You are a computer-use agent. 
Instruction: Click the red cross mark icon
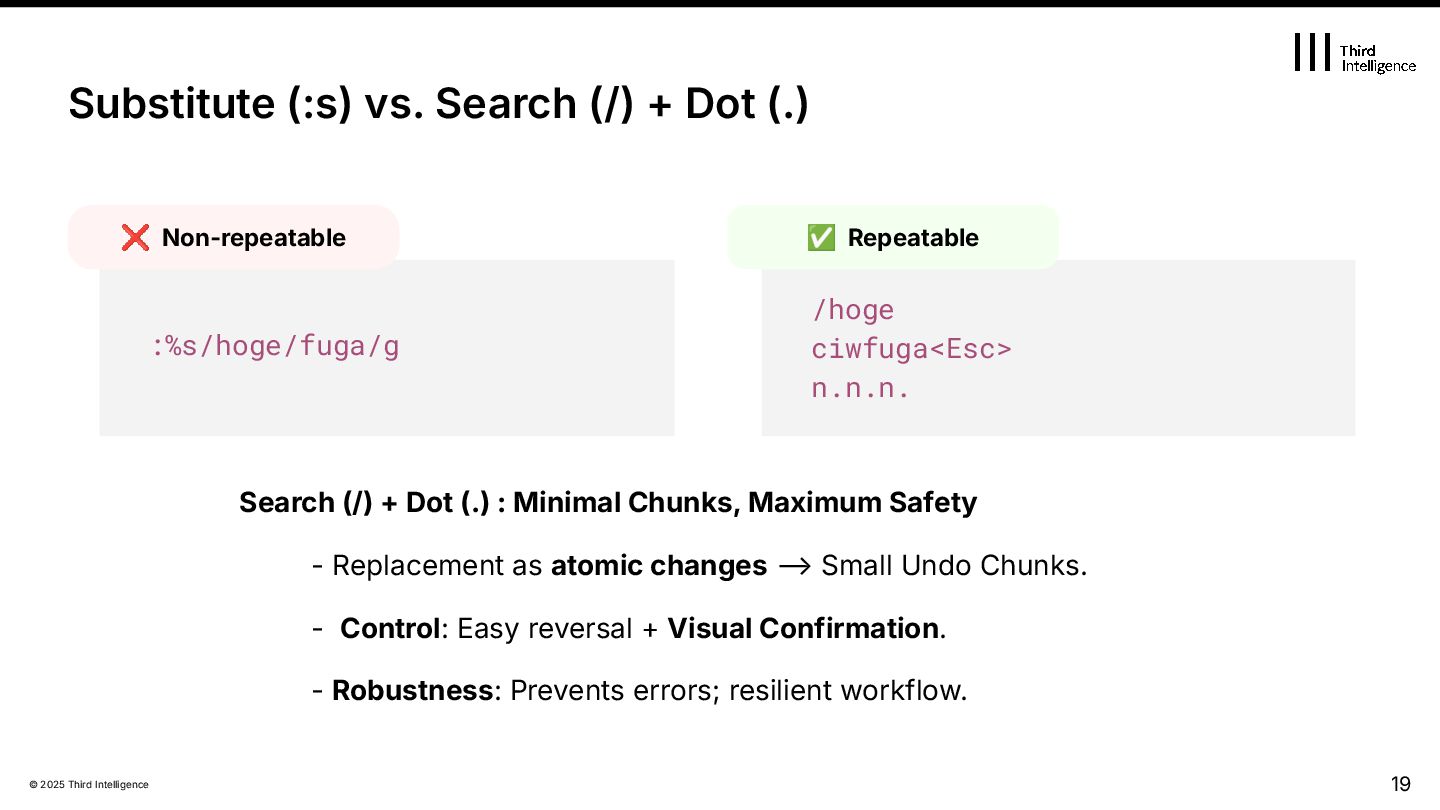135,238
